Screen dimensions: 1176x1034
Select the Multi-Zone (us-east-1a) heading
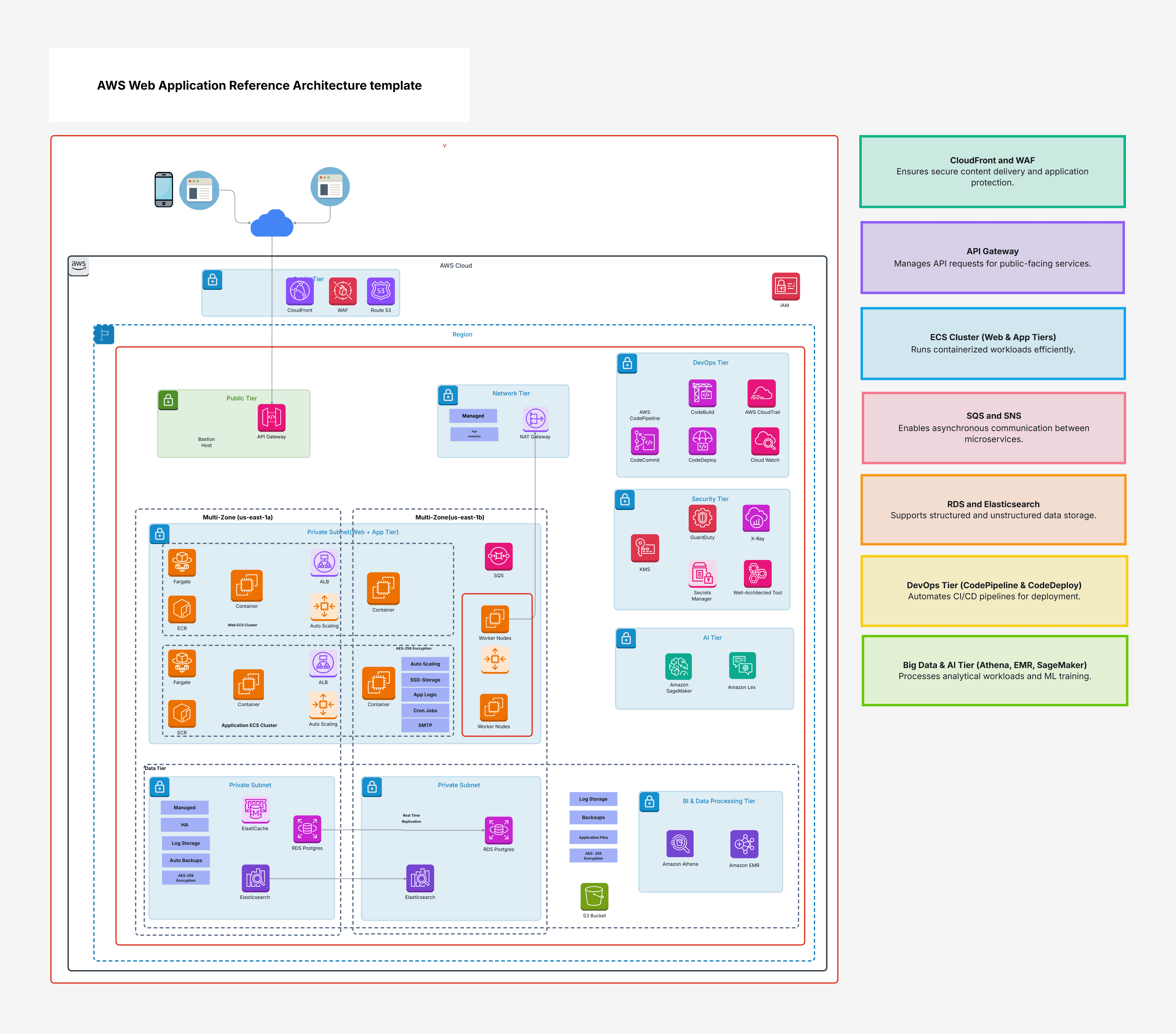coord(238,517)
